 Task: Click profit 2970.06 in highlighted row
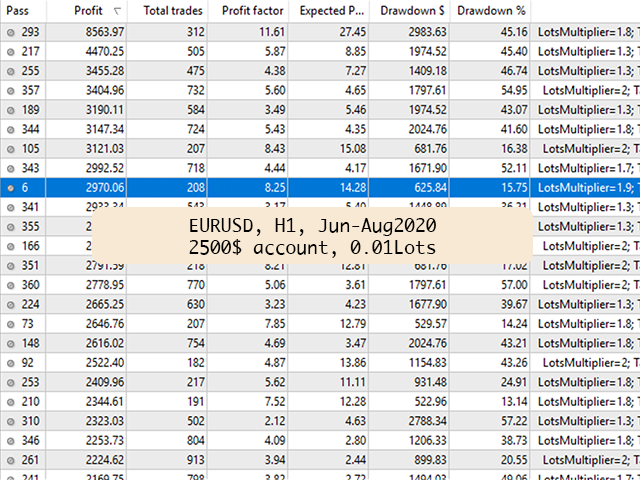click(104, 188)
